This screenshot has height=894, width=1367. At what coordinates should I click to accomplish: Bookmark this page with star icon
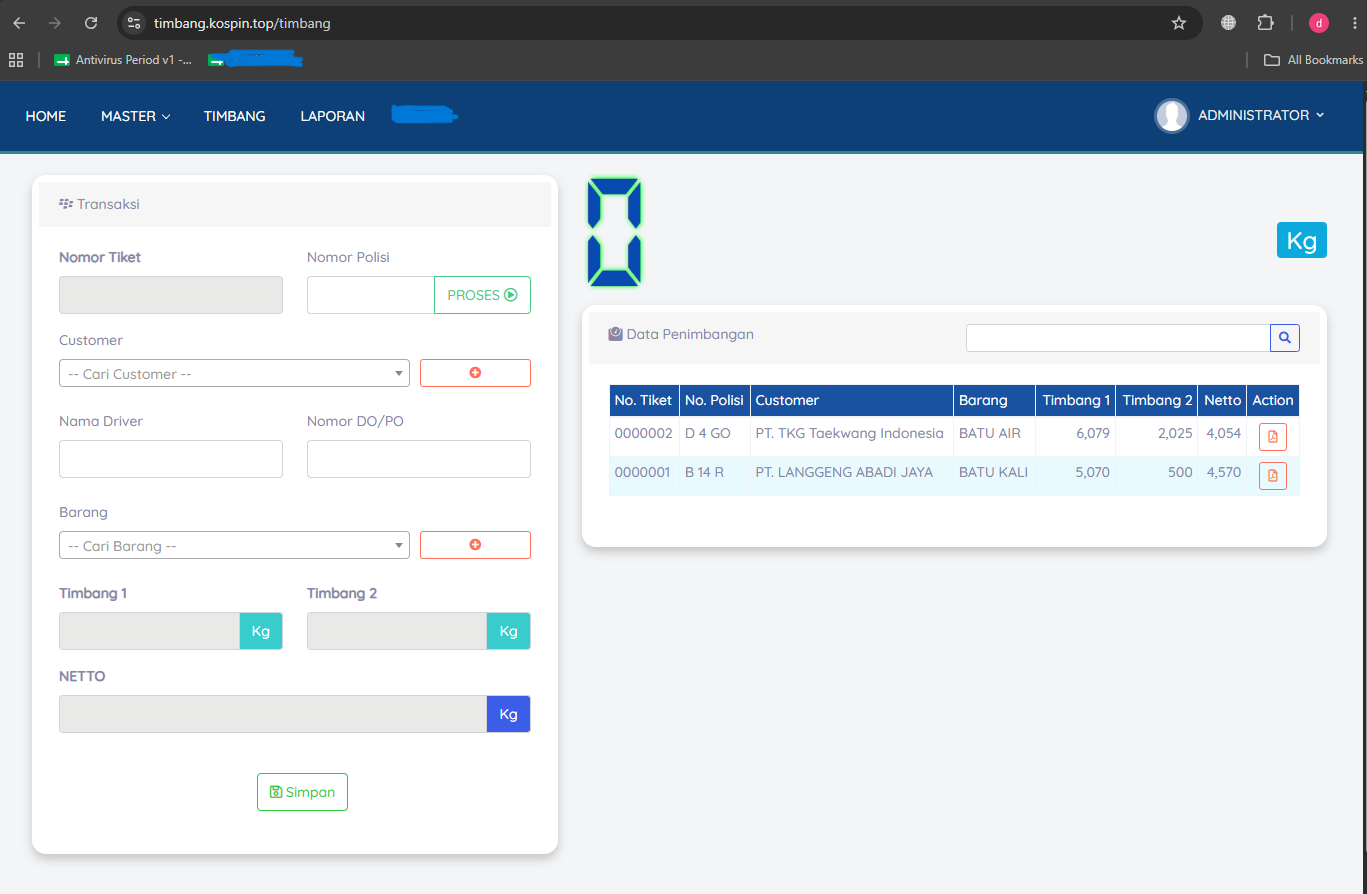click(x=1179, y=23)
